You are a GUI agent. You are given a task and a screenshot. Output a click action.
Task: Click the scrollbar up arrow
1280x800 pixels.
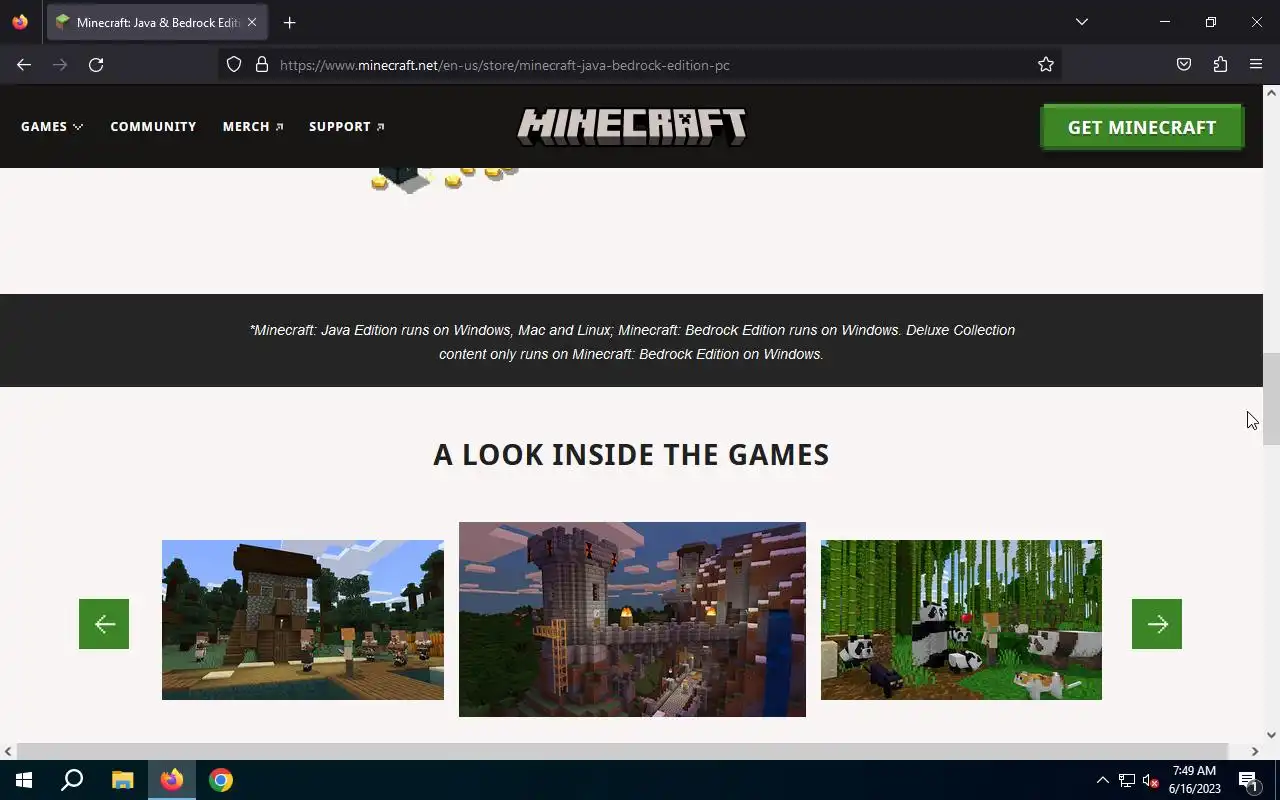[x=1271, y=93]
